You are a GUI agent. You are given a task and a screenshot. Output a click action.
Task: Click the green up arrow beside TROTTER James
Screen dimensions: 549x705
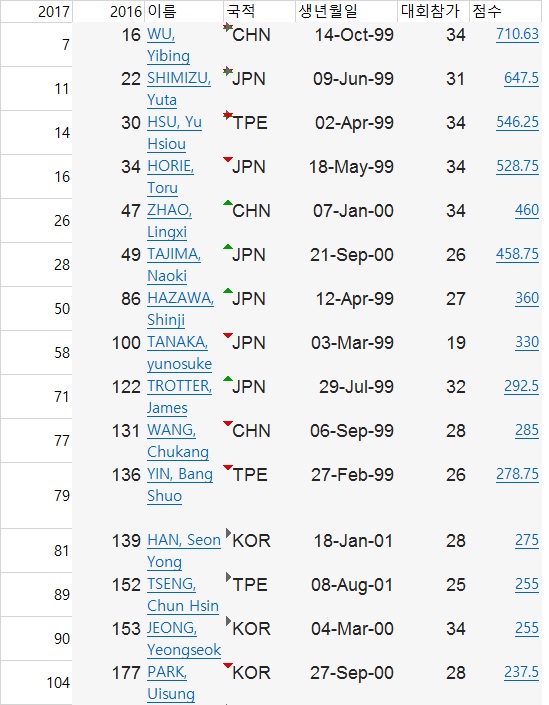(228, 379)
